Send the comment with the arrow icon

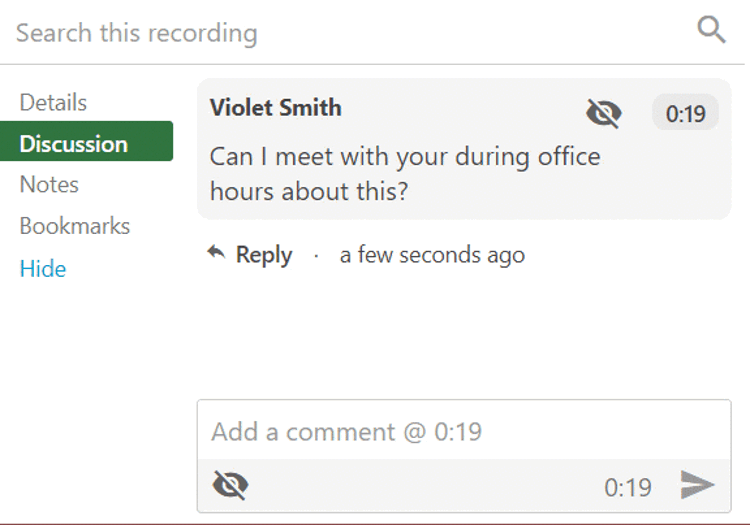pyautogui.click(x=697, y=486)
